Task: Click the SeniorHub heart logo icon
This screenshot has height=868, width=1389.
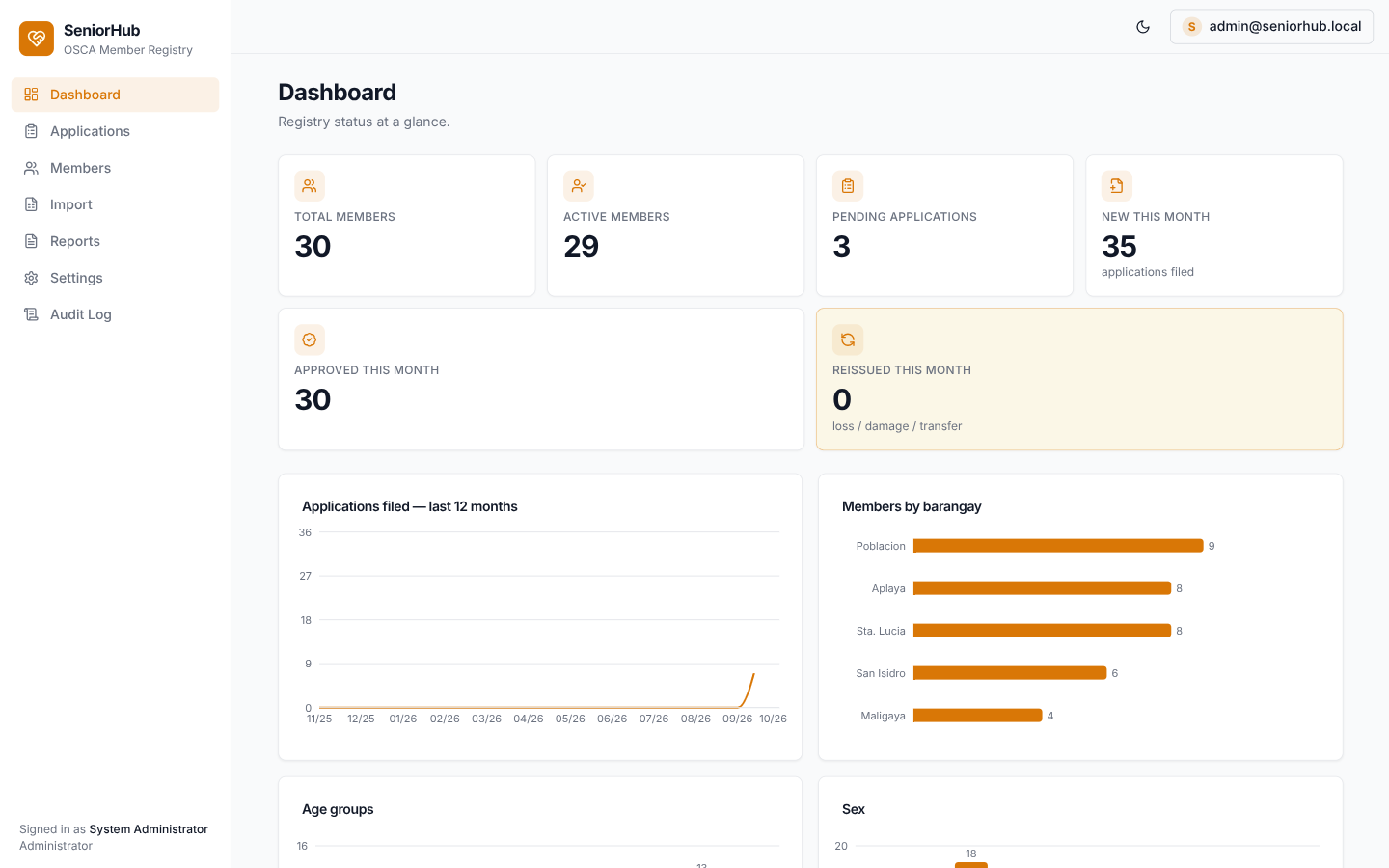Action: coord(37,39)
